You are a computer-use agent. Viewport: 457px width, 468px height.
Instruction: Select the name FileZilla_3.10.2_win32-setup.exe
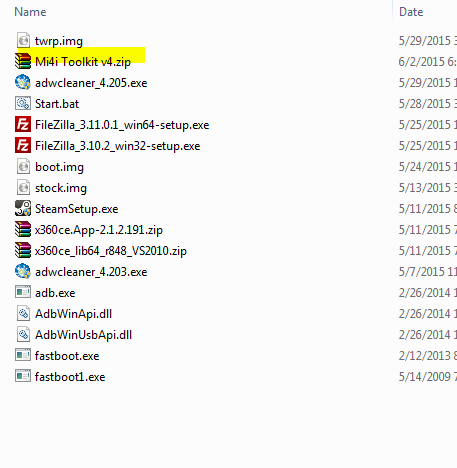[117, 146]
